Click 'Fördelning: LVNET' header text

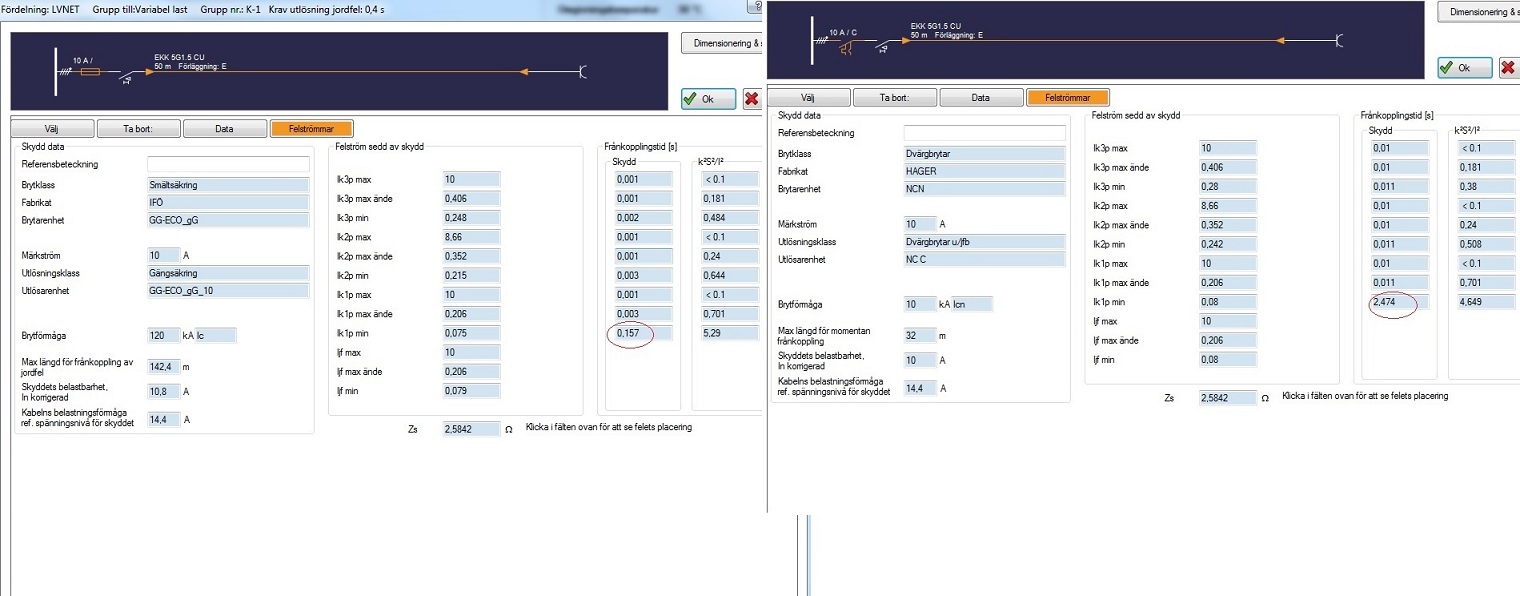[x=42, y=9]
